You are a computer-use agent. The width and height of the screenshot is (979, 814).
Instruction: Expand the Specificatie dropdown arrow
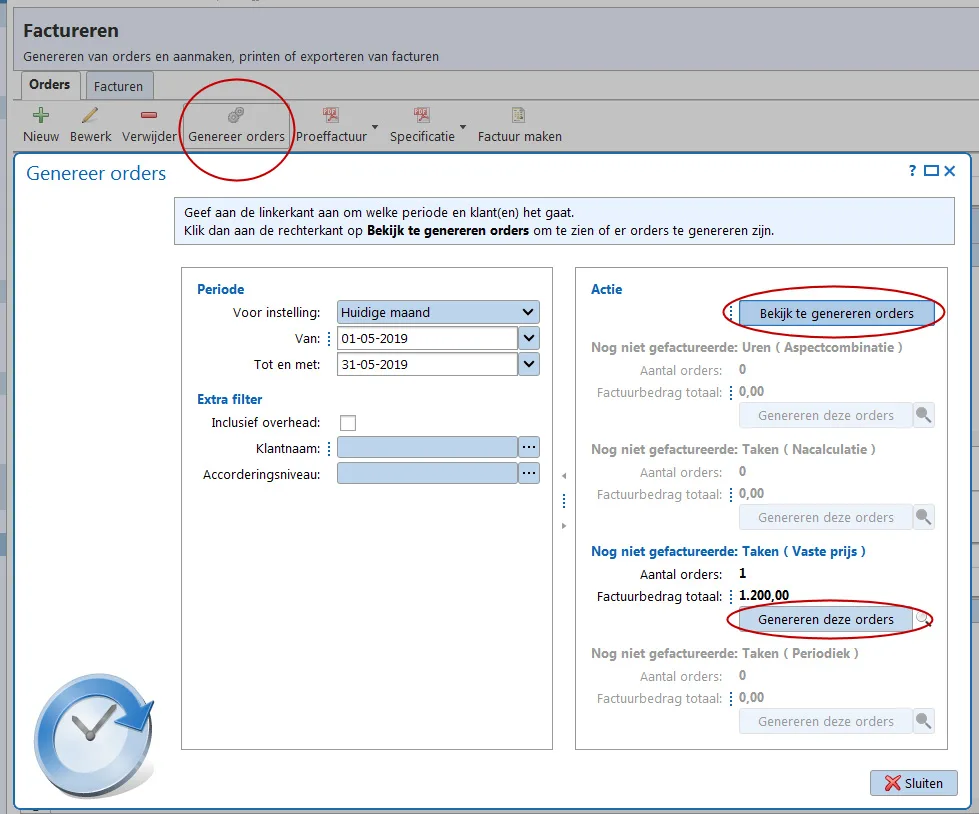[x=463, y=127]
